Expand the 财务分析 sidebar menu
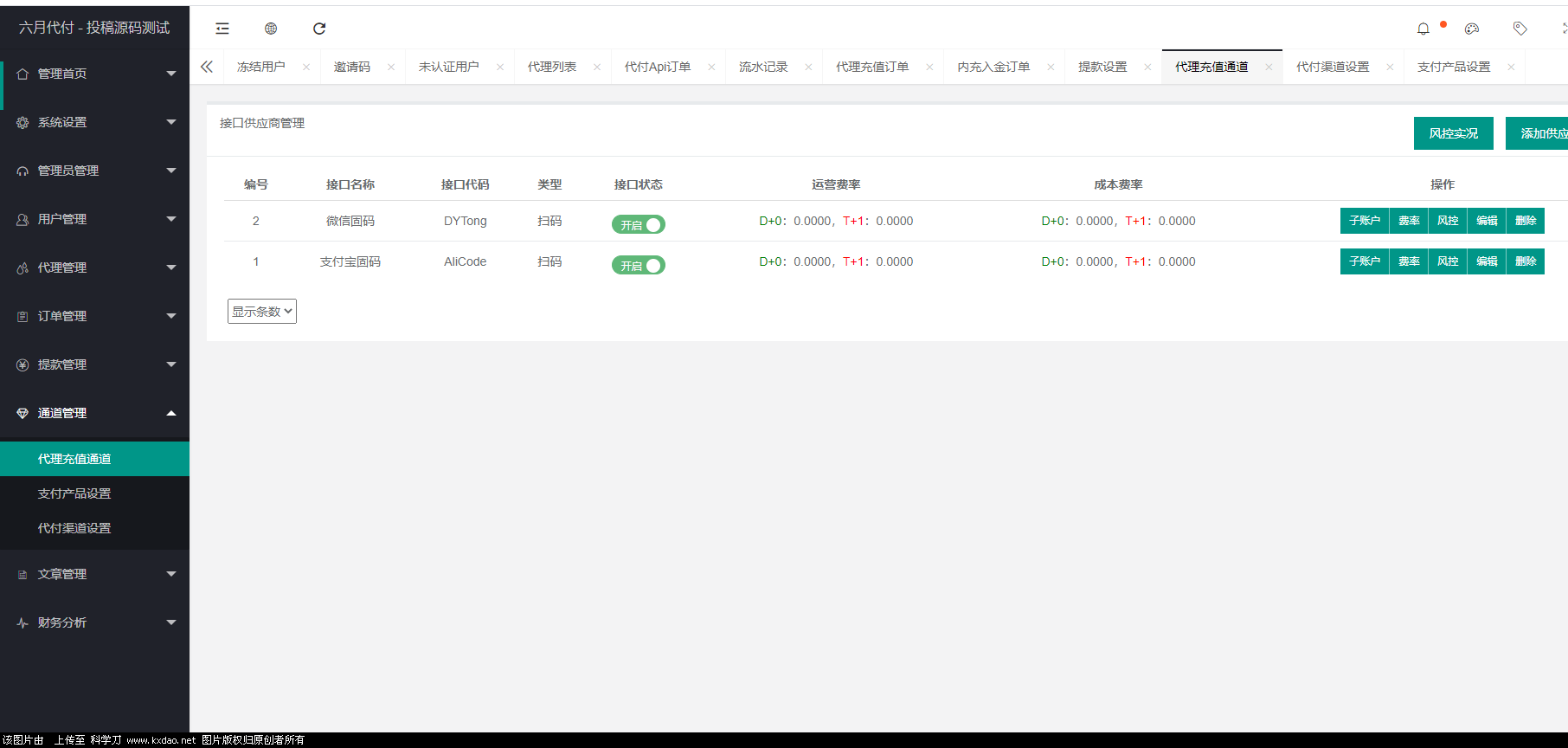1568x748 pixels. coord(94,622)
